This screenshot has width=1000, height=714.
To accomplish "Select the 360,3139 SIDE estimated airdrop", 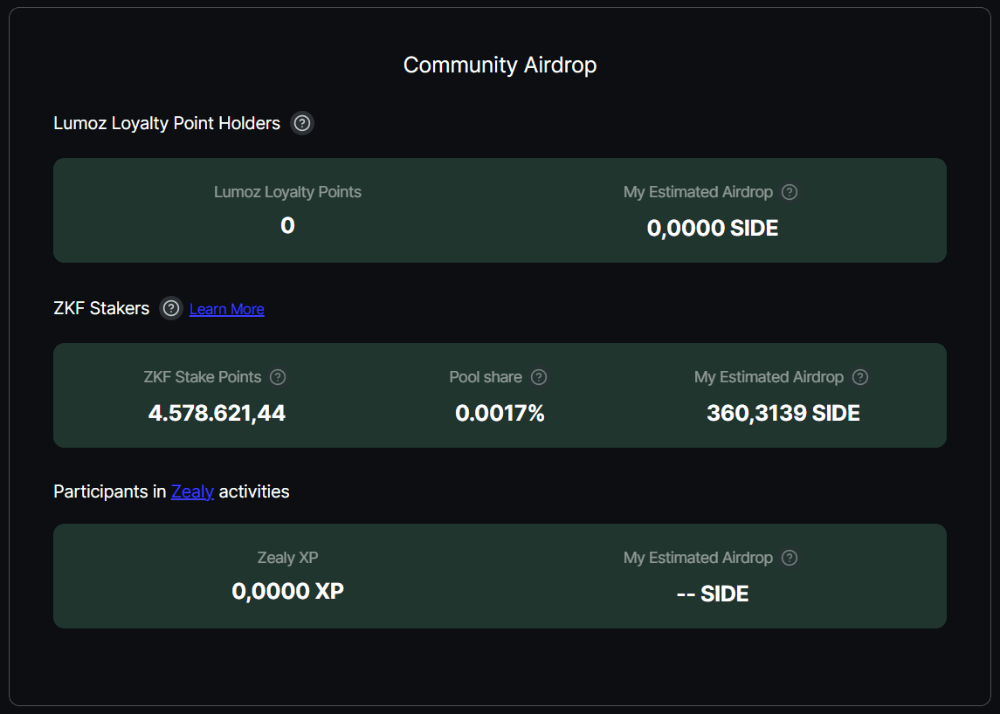I will click(783, 413).
